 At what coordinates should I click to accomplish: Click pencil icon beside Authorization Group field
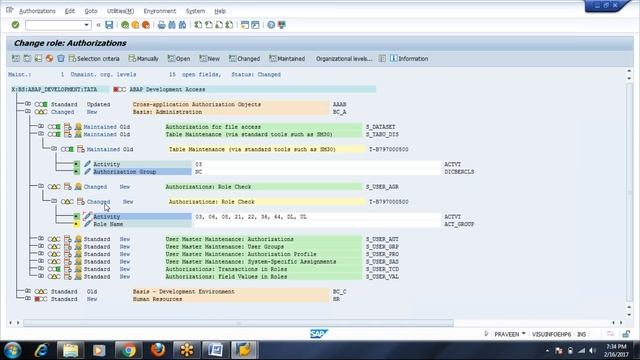(x=87, y=171)
